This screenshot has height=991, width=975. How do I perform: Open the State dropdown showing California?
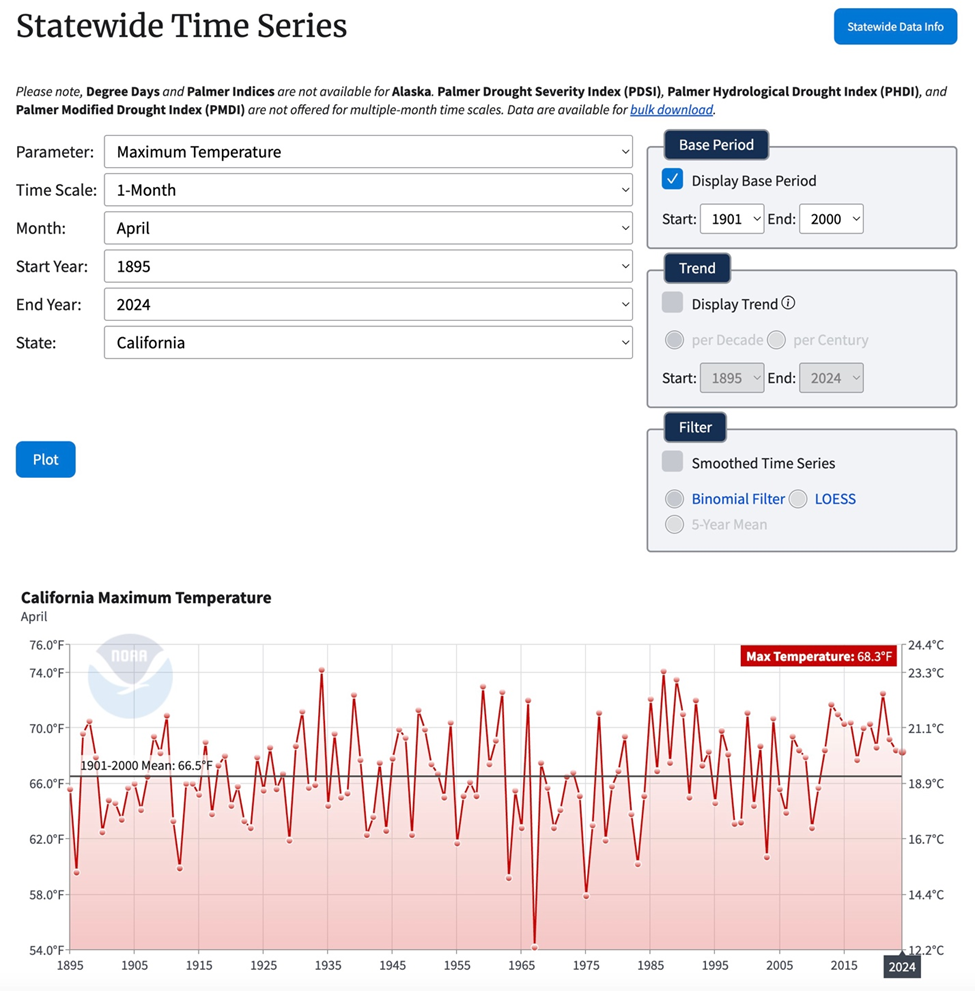(368, 342)
